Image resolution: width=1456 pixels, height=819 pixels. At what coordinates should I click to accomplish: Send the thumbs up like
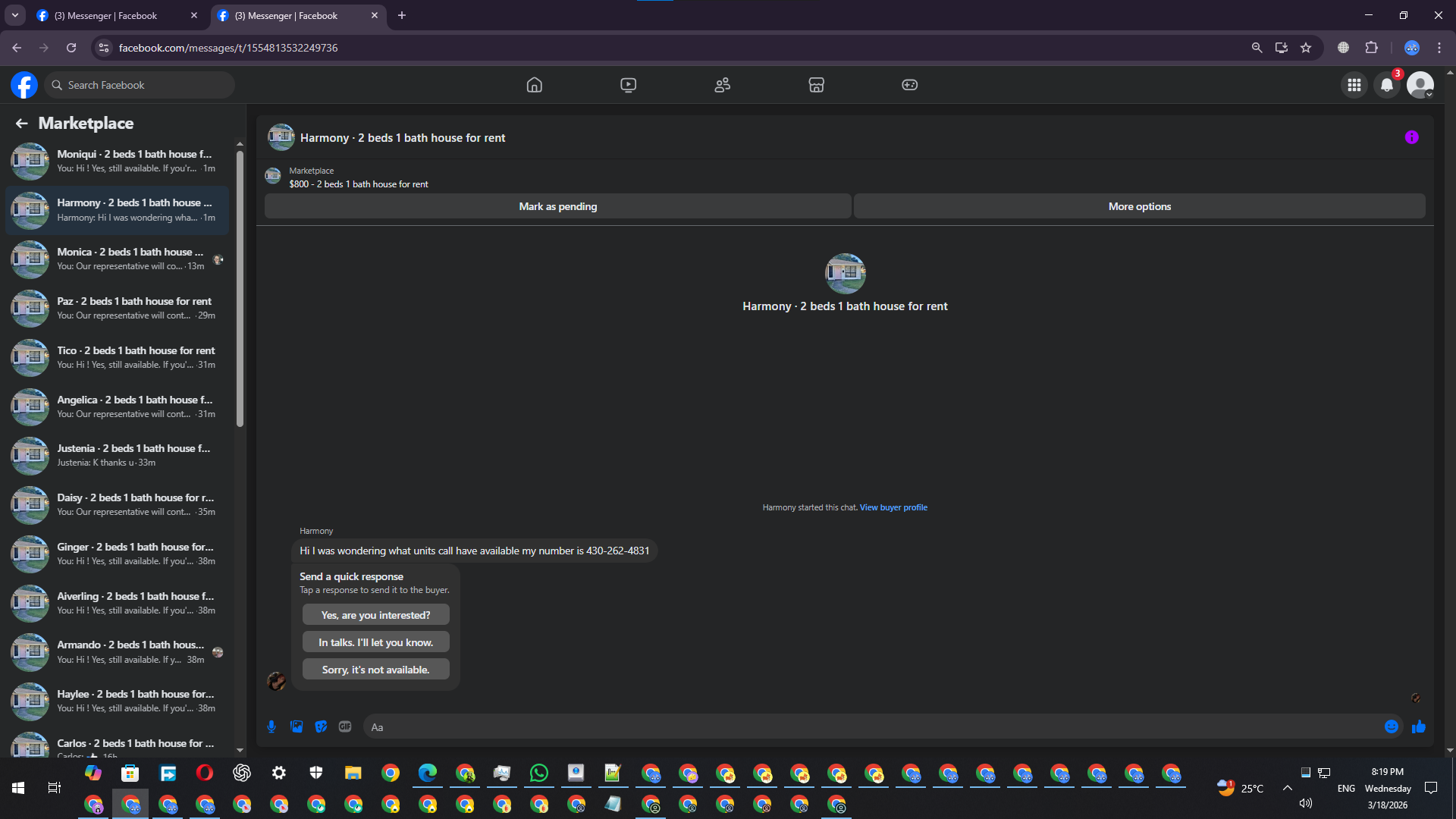click(x=1418, y=726)
